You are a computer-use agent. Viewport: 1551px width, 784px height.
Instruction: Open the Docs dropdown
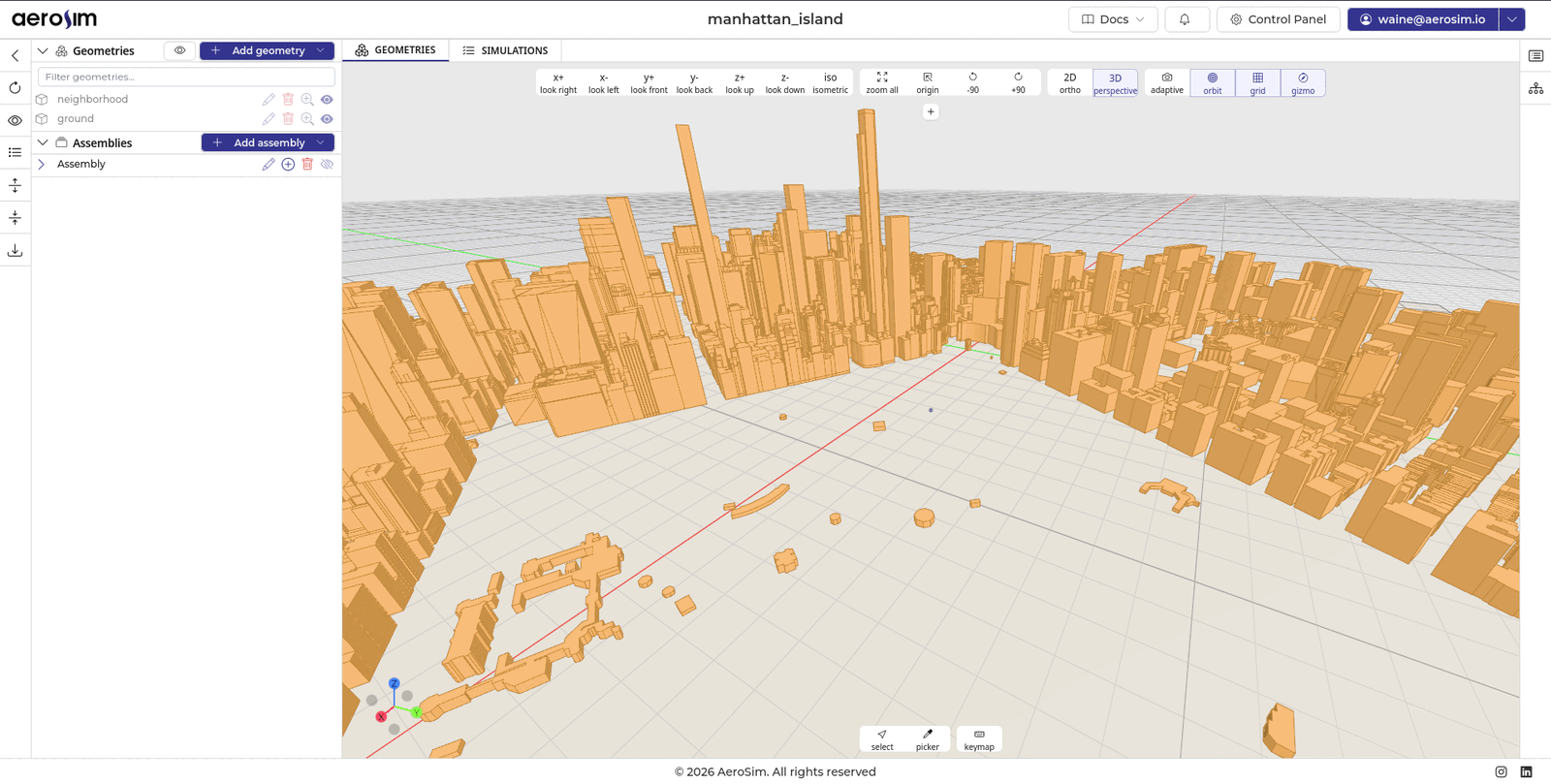tap(1113, 19)
